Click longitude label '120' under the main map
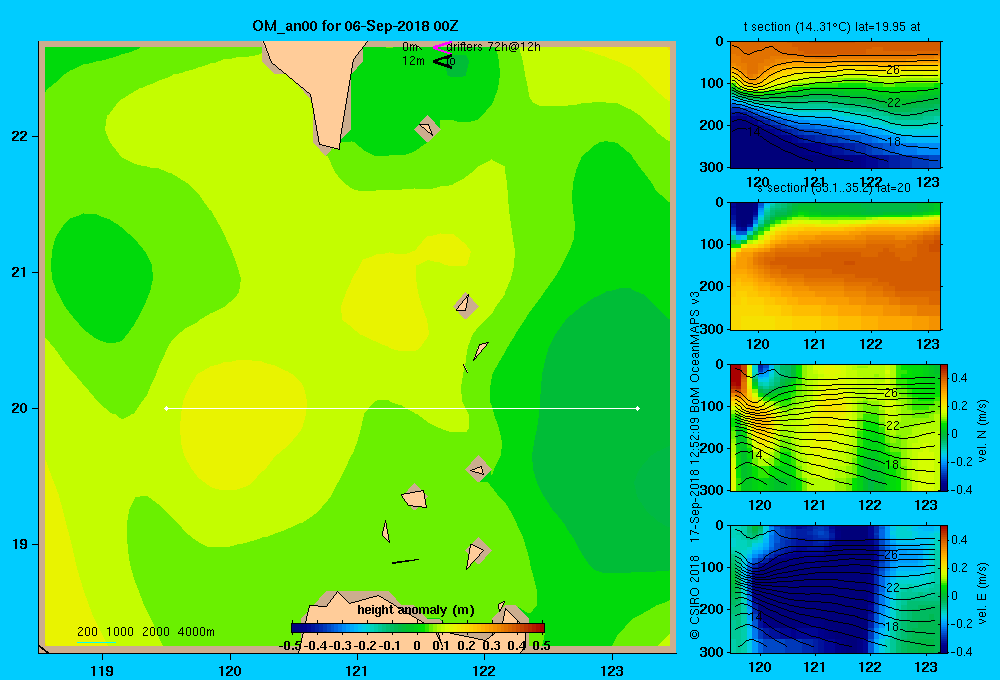Viewport: 1000px width, 680px height. (x=230, y=670)
